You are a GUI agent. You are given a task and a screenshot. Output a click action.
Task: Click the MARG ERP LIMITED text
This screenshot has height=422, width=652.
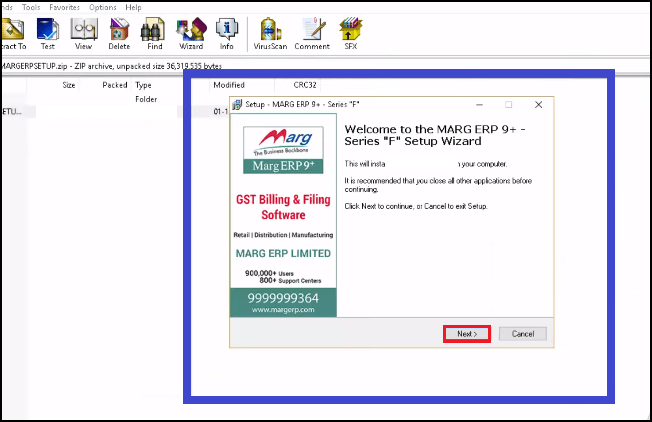283,254
